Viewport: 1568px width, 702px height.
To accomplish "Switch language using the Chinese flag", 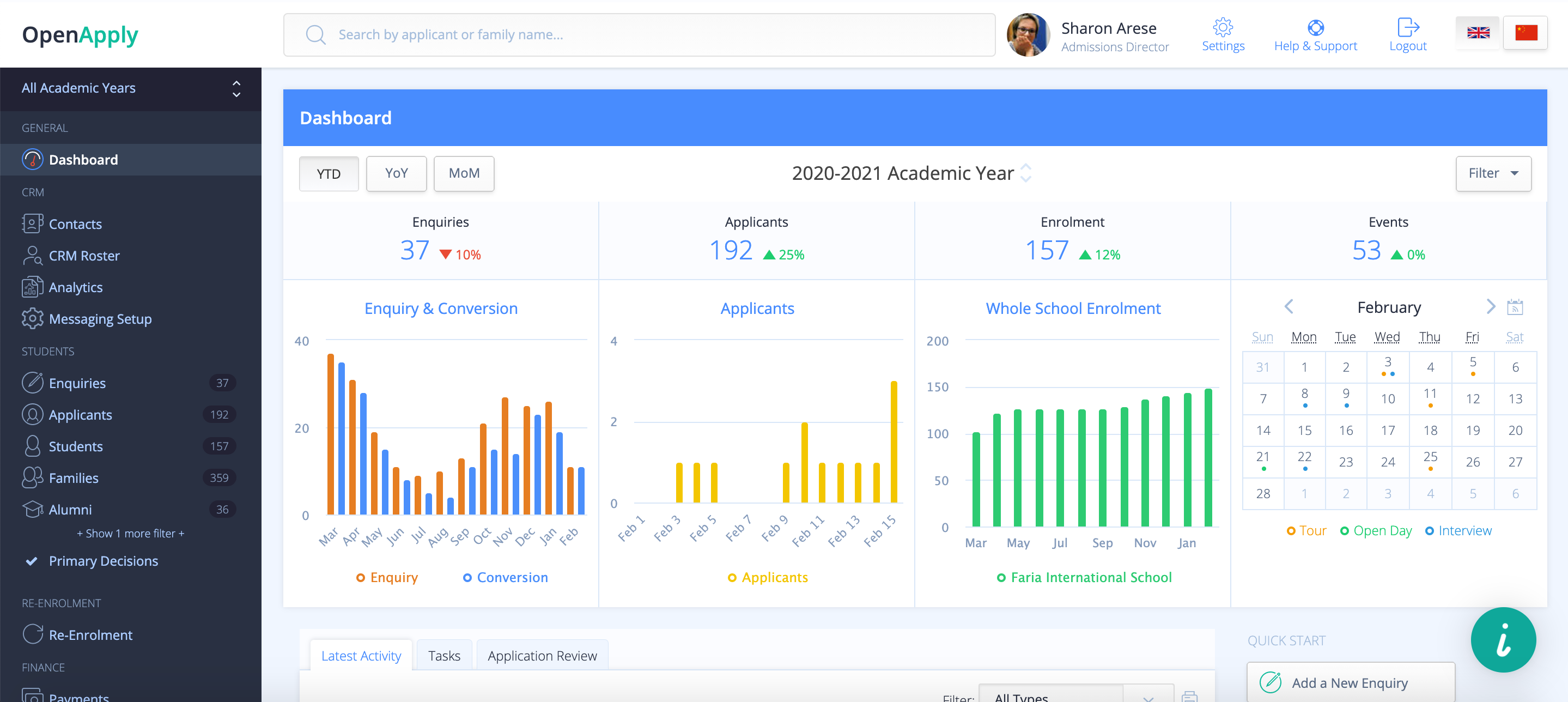I will 1526,33.
